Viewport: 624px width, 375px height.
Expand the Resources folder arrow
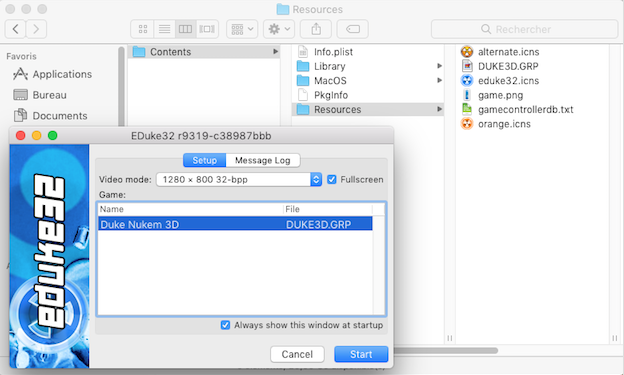point(439,109)
